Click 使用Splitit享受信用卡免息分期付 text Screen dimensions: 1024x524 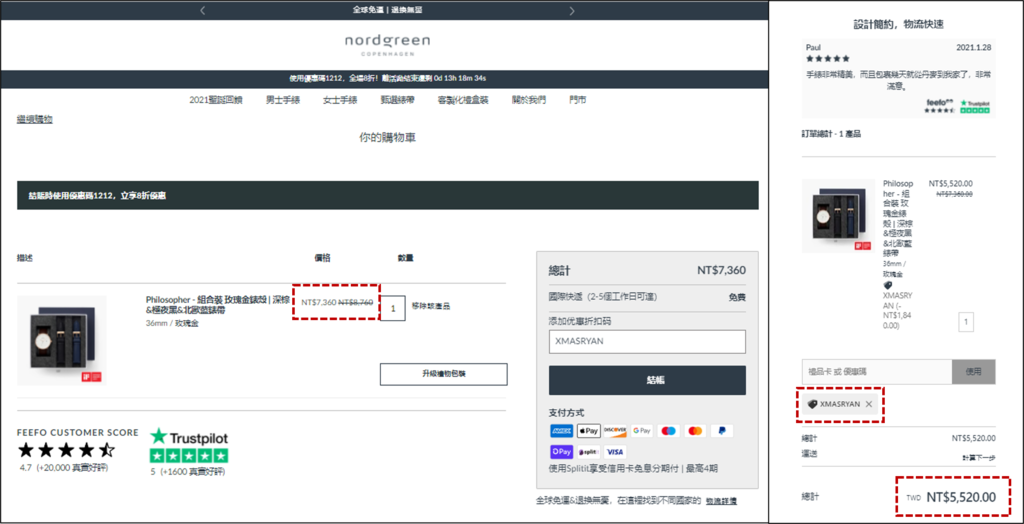click(633, 468)
